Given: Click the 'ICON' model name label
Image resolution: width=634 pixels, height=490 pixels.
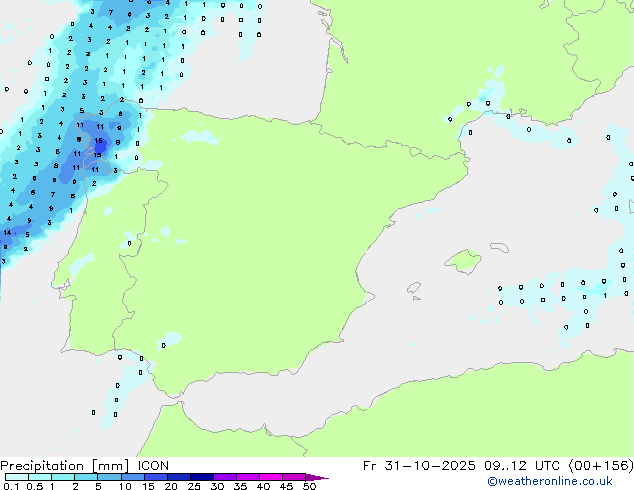Looking at the screenshot, I should tap(153, 466).
